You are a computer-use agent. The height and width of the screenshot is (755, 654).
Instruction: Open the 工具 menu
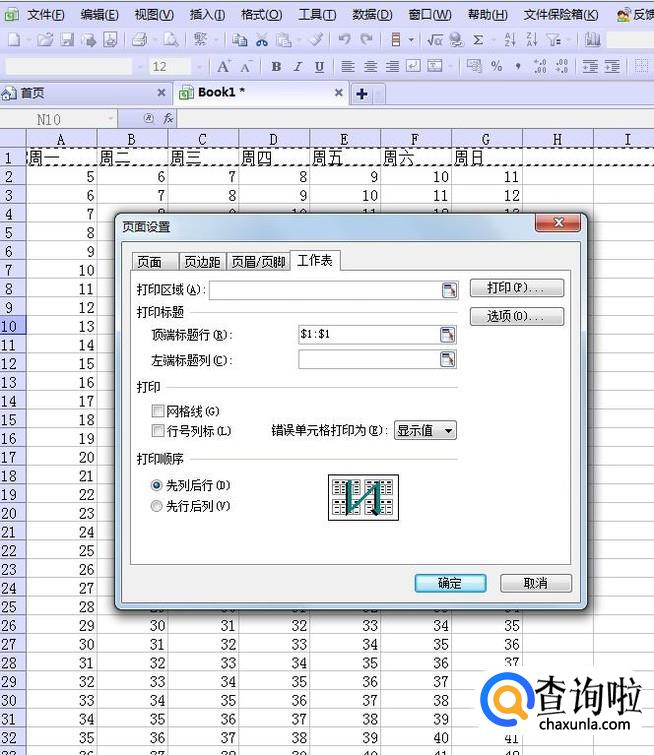tap(317, 15)
